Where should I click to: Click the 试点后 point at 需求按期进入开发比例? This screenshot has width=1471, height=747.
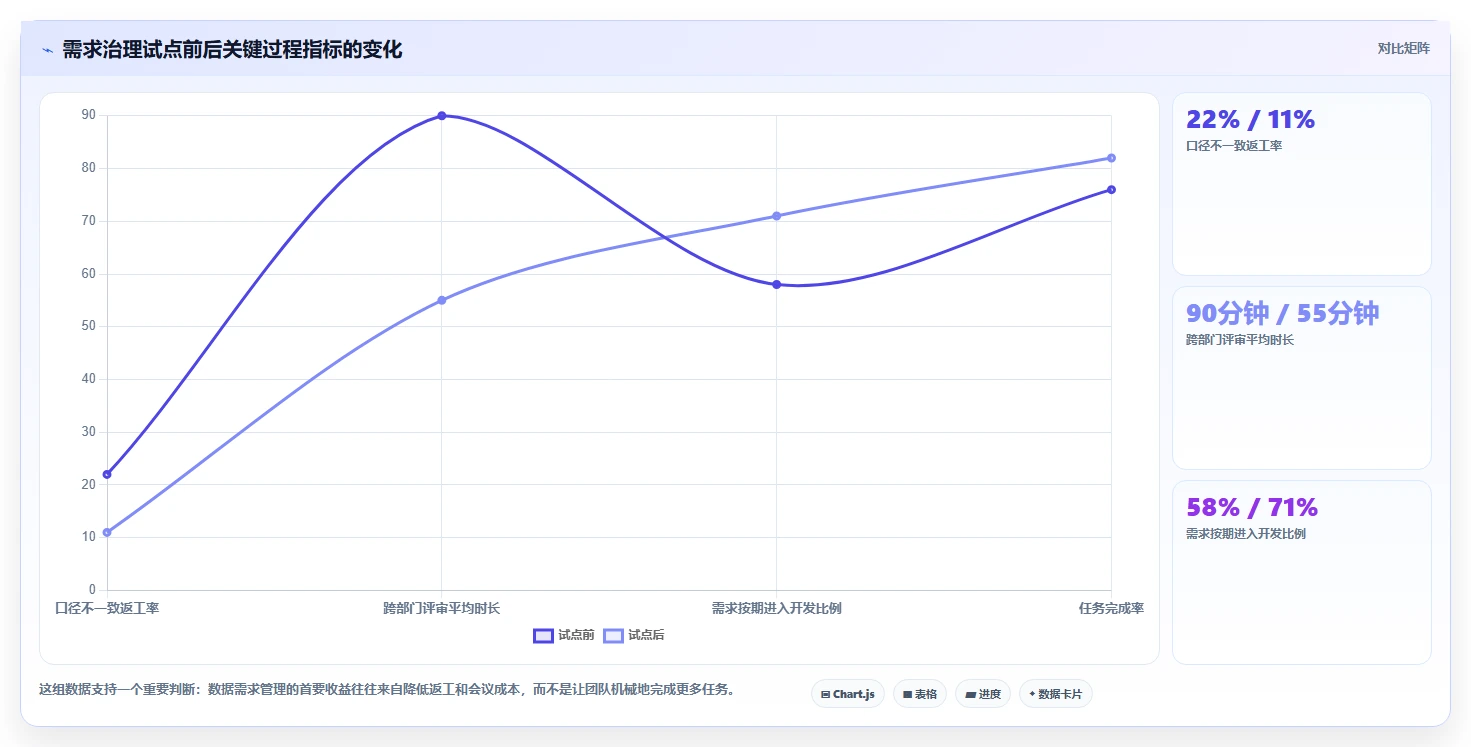point(776,216)
